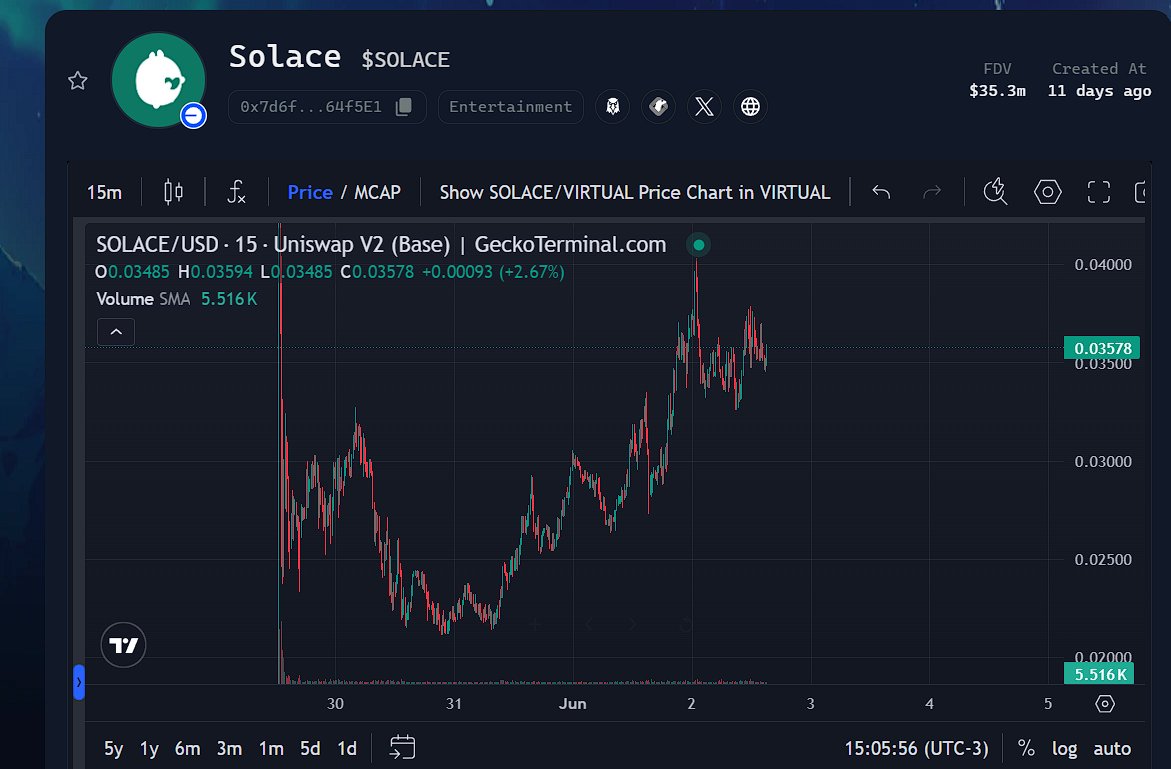Set chart range to 6m
Viewport: 1171px width, 769px height.
[x=187, y=748]
